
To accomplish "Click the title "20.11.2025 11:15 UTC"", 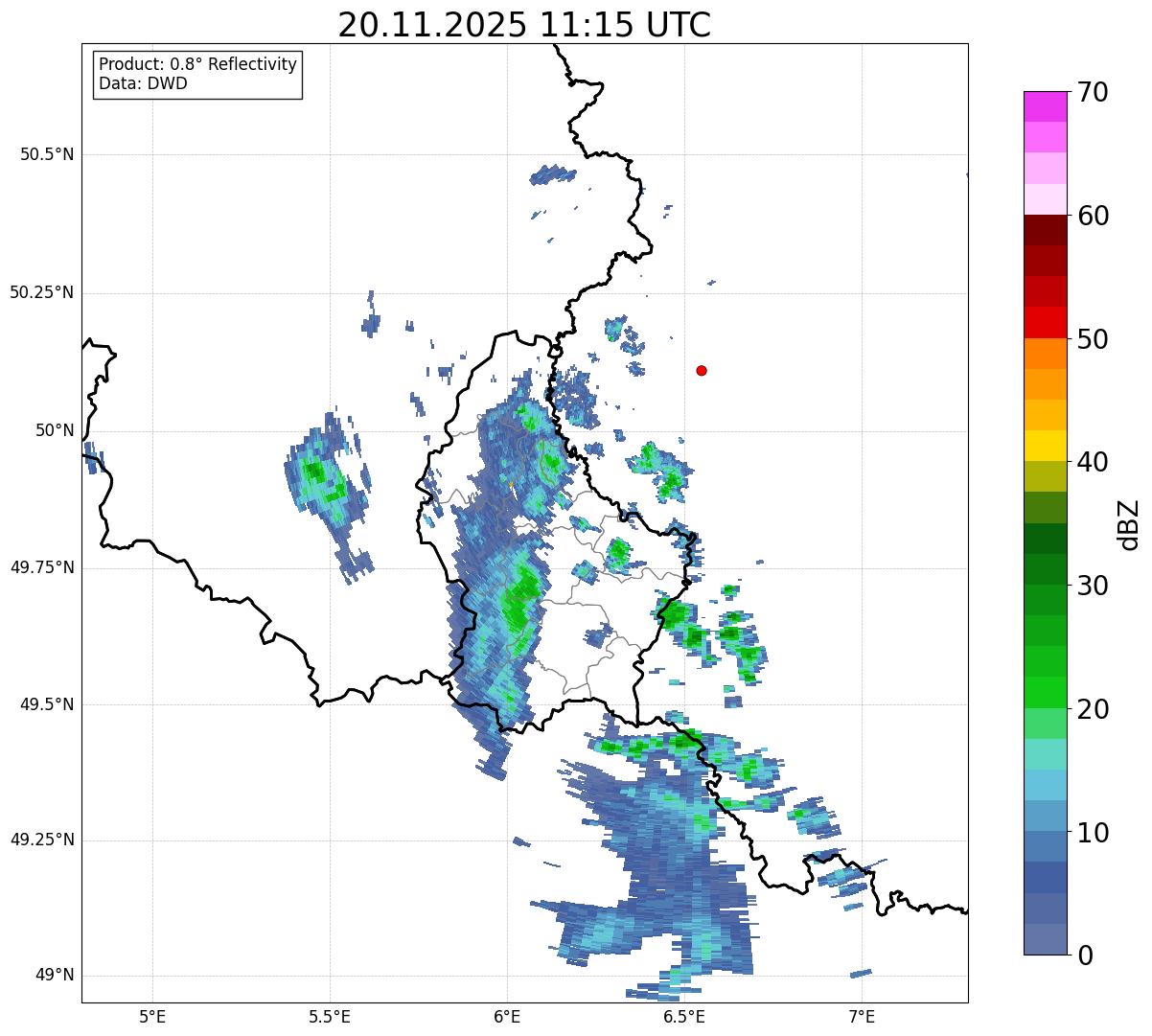I will pos(524,24).
